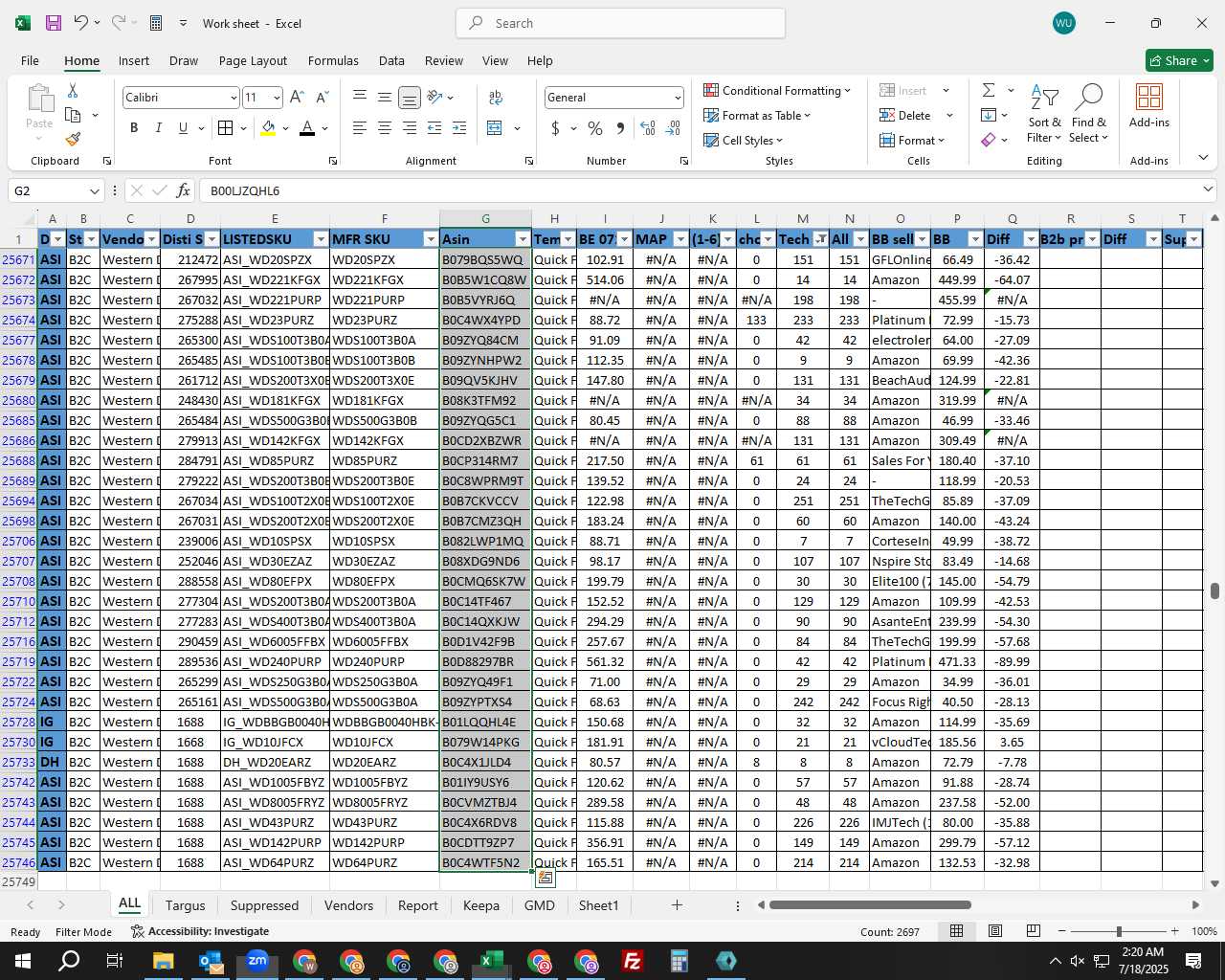Toggle Bold formatting
This screenshot has width=1225, height=980.
tap(134, 127)
